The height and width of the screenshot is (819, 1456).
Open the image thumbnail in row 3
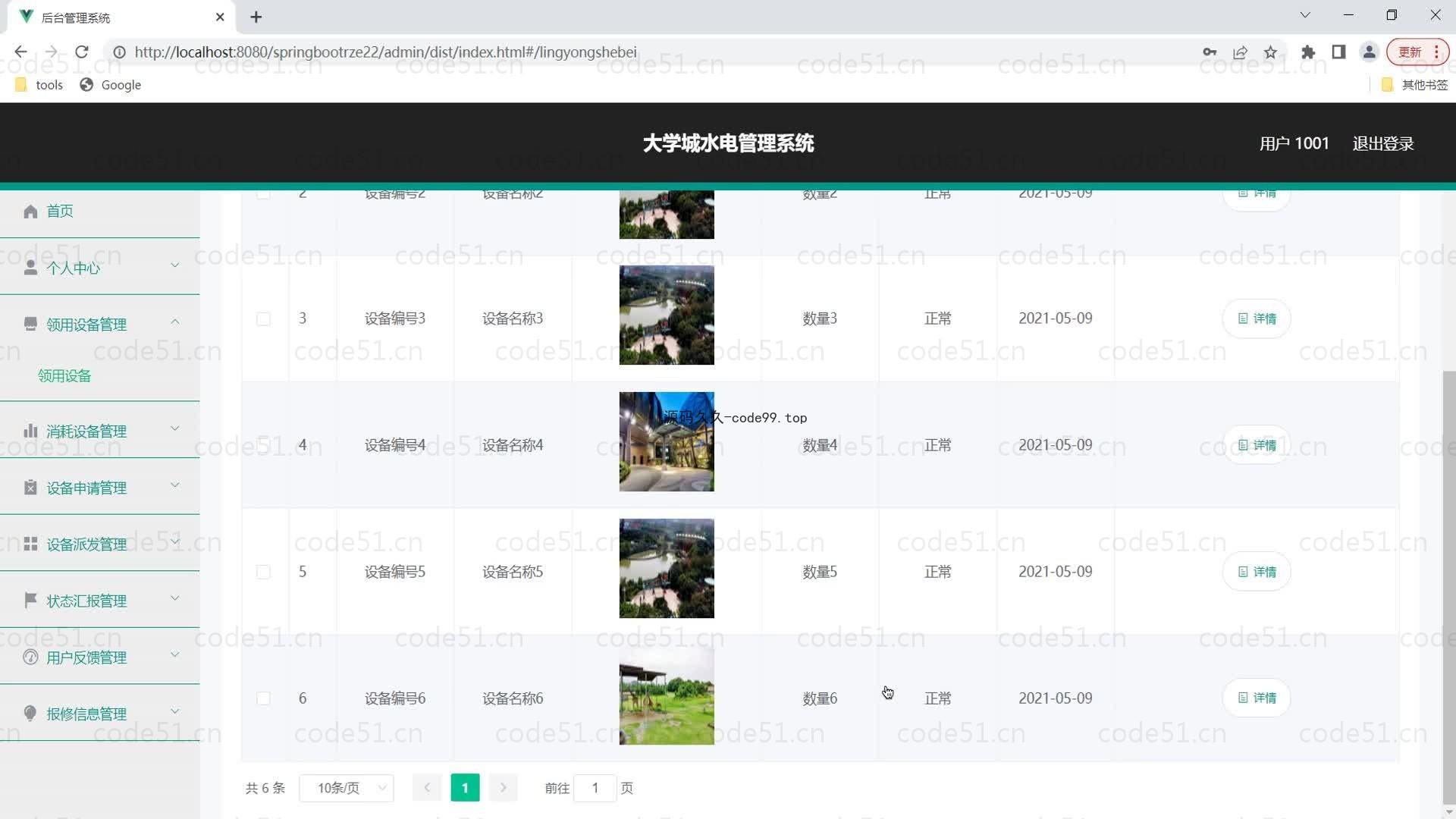(x=667, y=315)
